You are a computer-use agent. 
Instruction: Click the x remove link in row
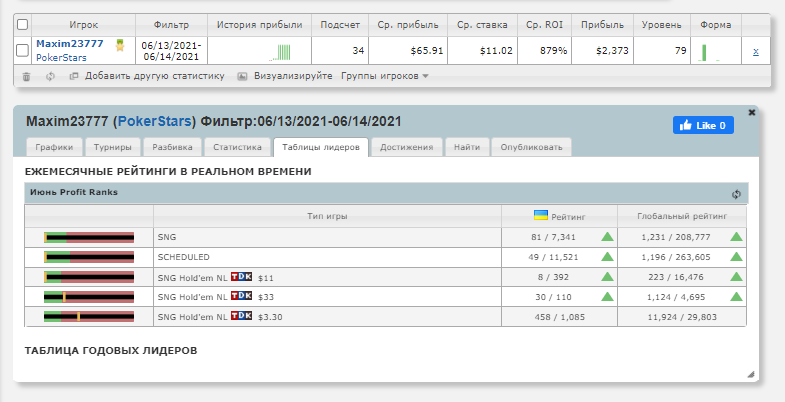[755, 51]
